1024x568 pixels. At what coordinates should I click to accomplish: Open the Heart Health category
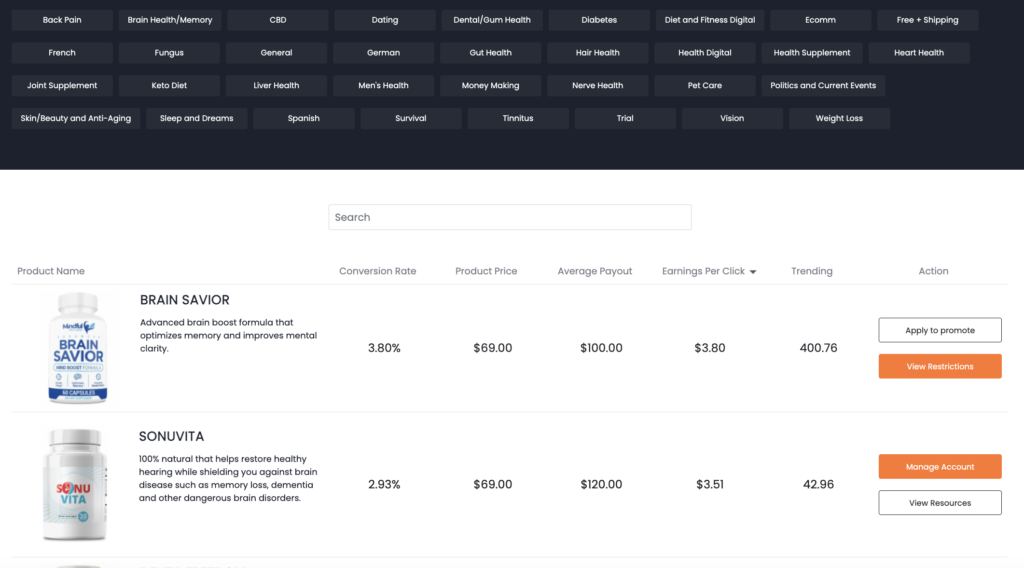(x=919, y=53)
